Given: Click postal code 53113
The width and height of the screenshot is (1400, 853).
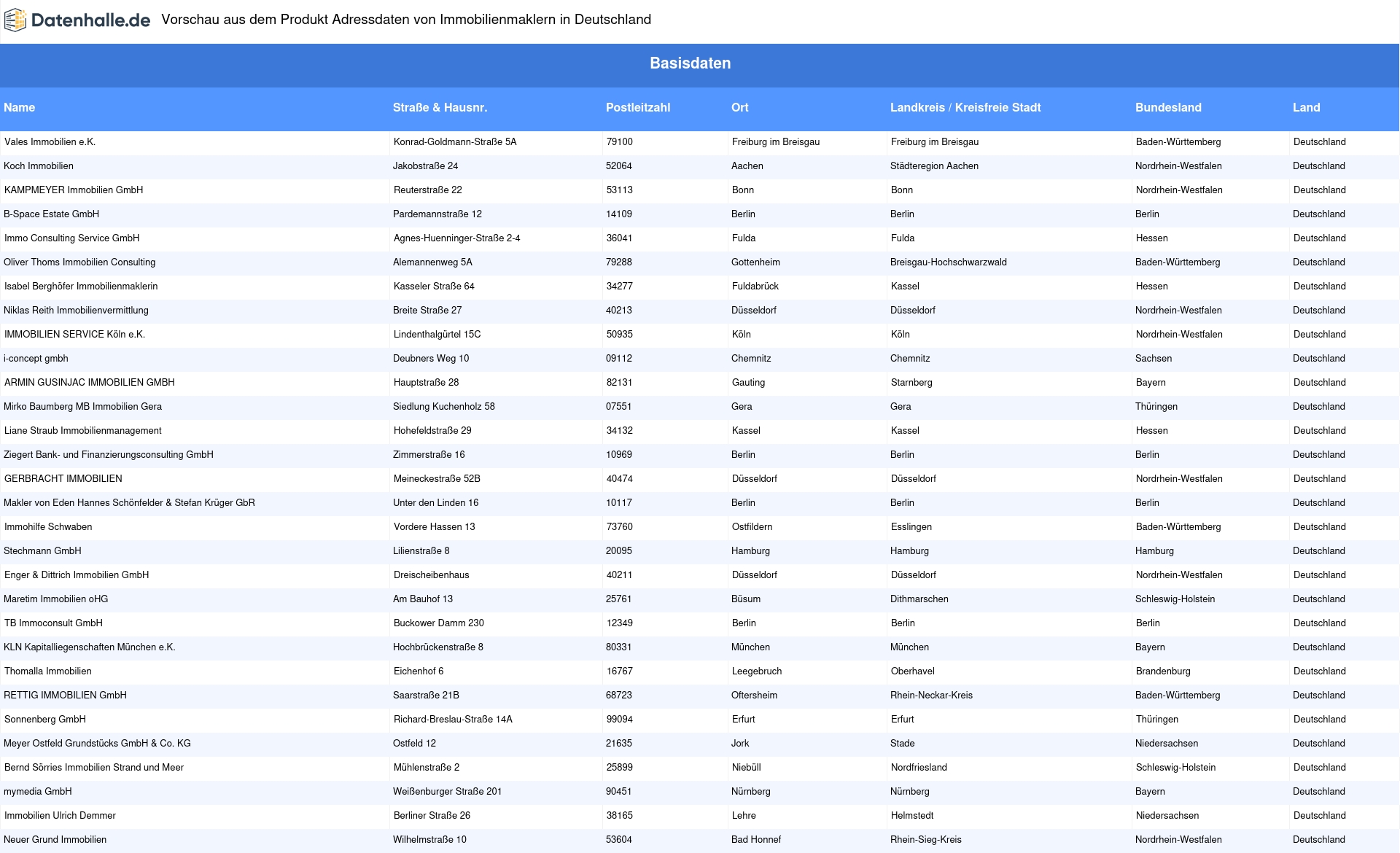Looking at the screenshot, I should tap(620, 190).
